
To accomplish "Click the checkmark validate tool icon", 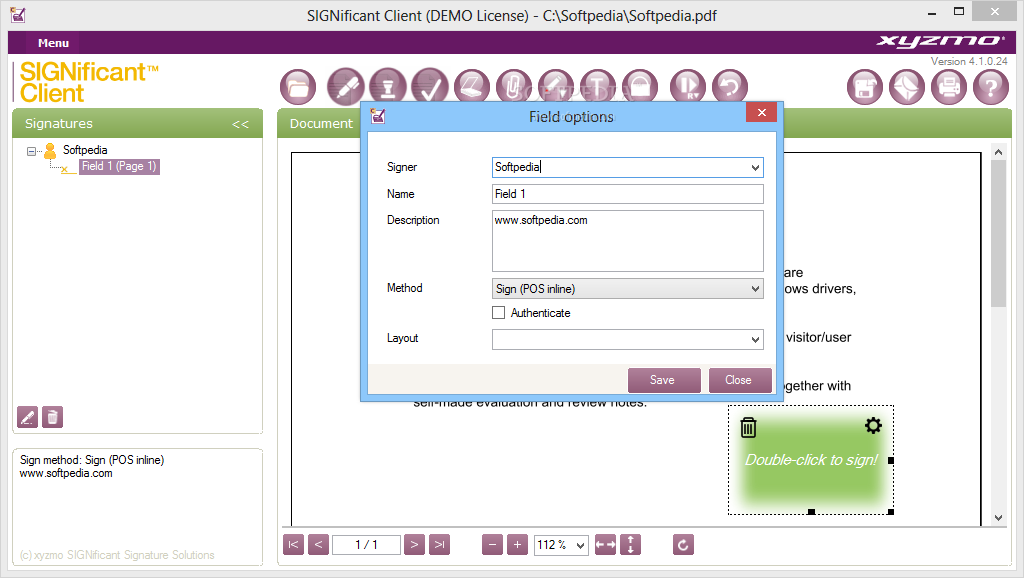I will pos(430,86).
